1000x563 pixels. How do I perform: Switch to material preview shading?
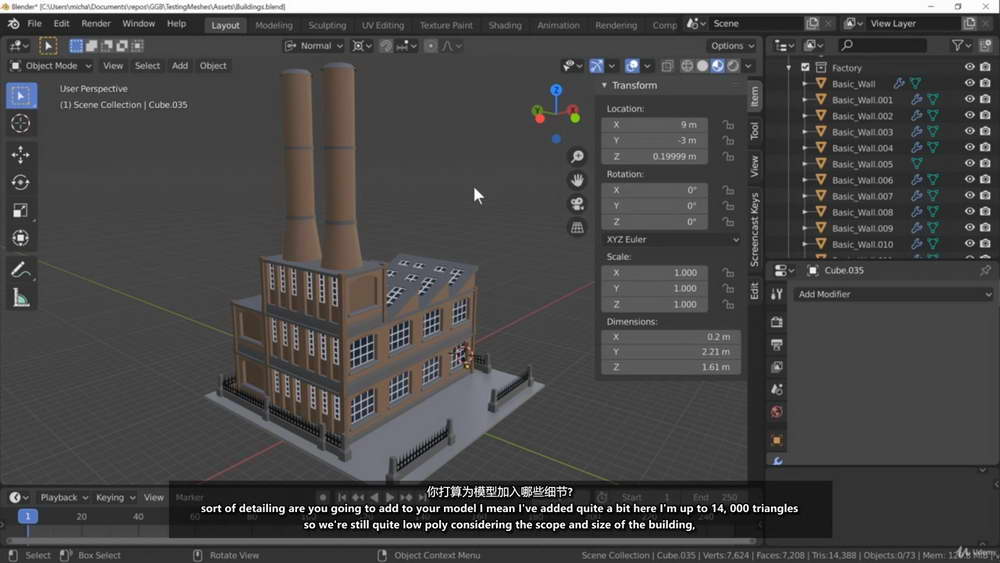click(x=717, y=66)
